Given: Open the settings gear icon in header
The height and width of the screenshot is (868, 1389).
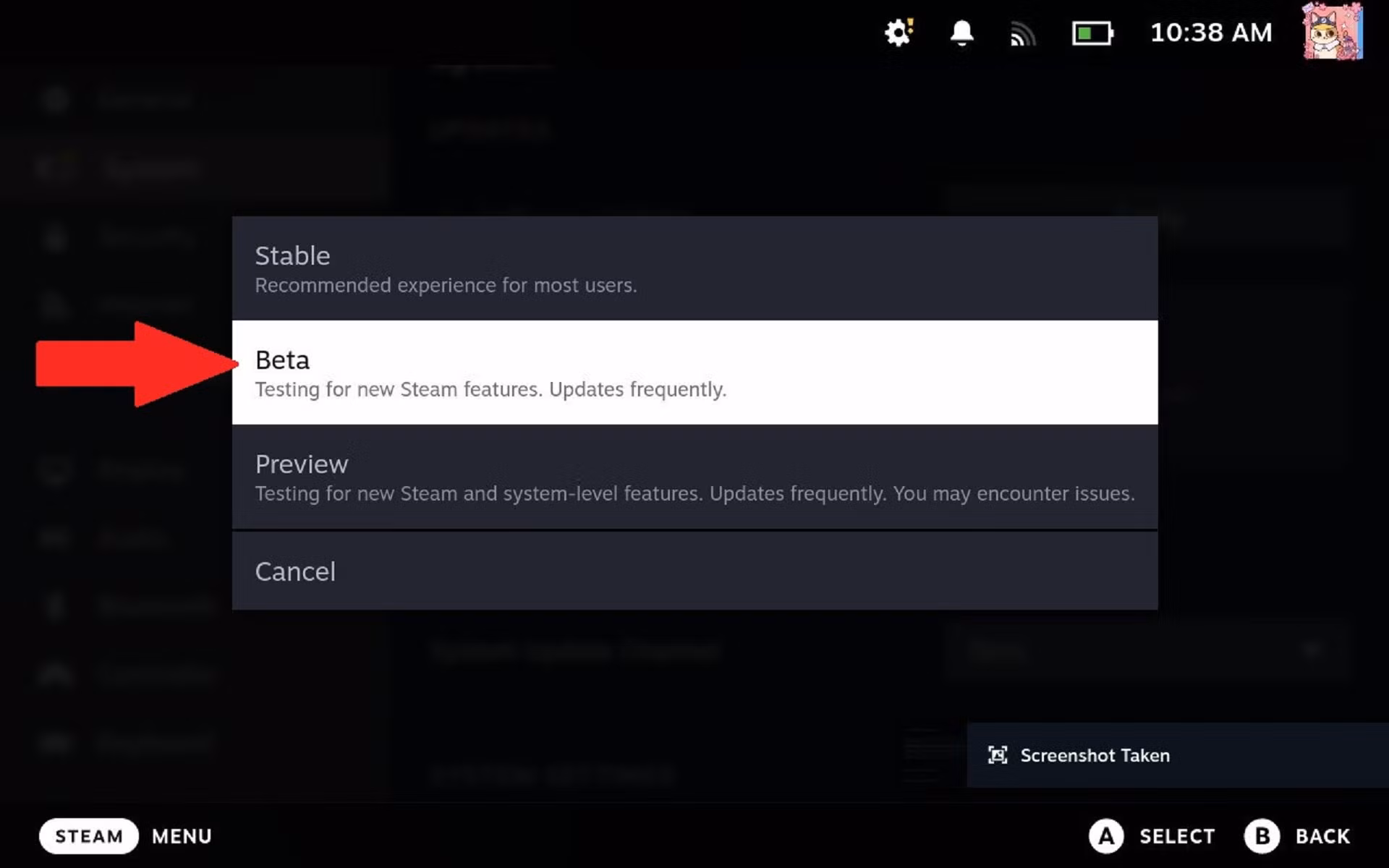Looking at the screenshot, I should click(x=899, y=33).
